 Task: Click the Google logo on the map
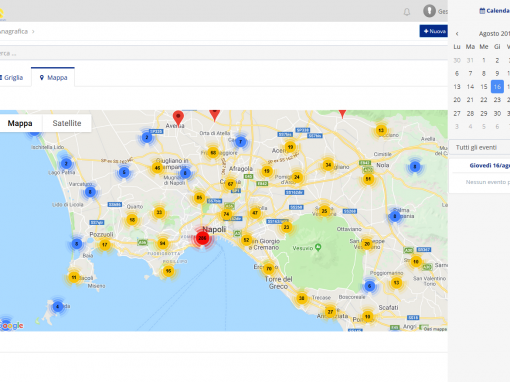pos(12,325)
